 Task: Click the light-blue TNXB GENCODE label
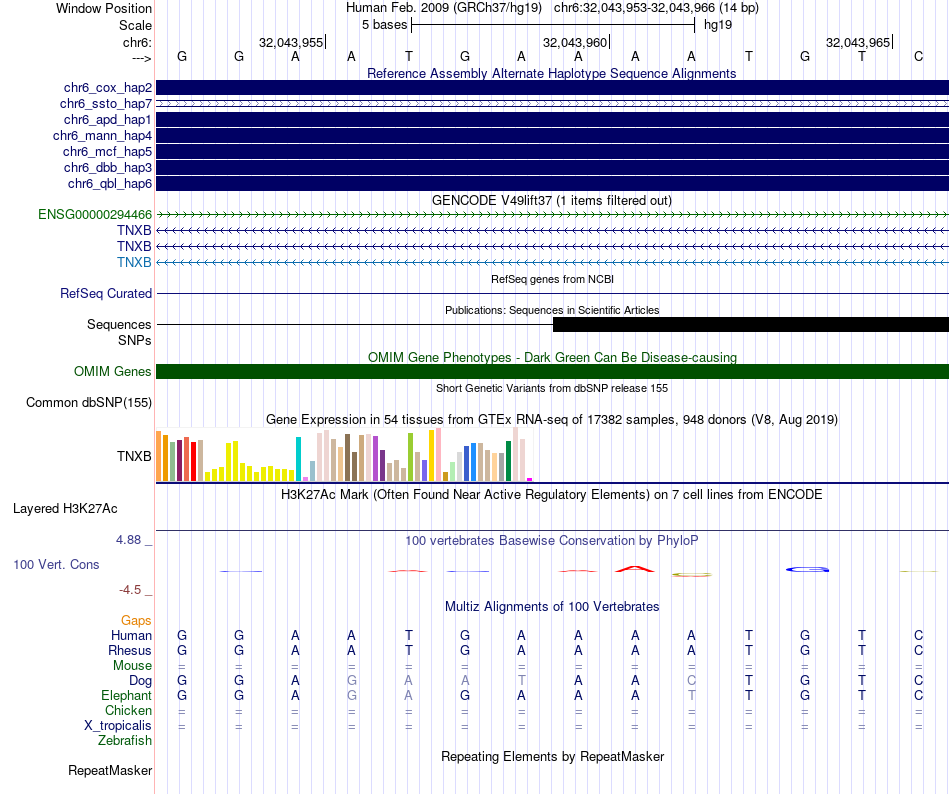pyautogui.click(x=134, y=262)
